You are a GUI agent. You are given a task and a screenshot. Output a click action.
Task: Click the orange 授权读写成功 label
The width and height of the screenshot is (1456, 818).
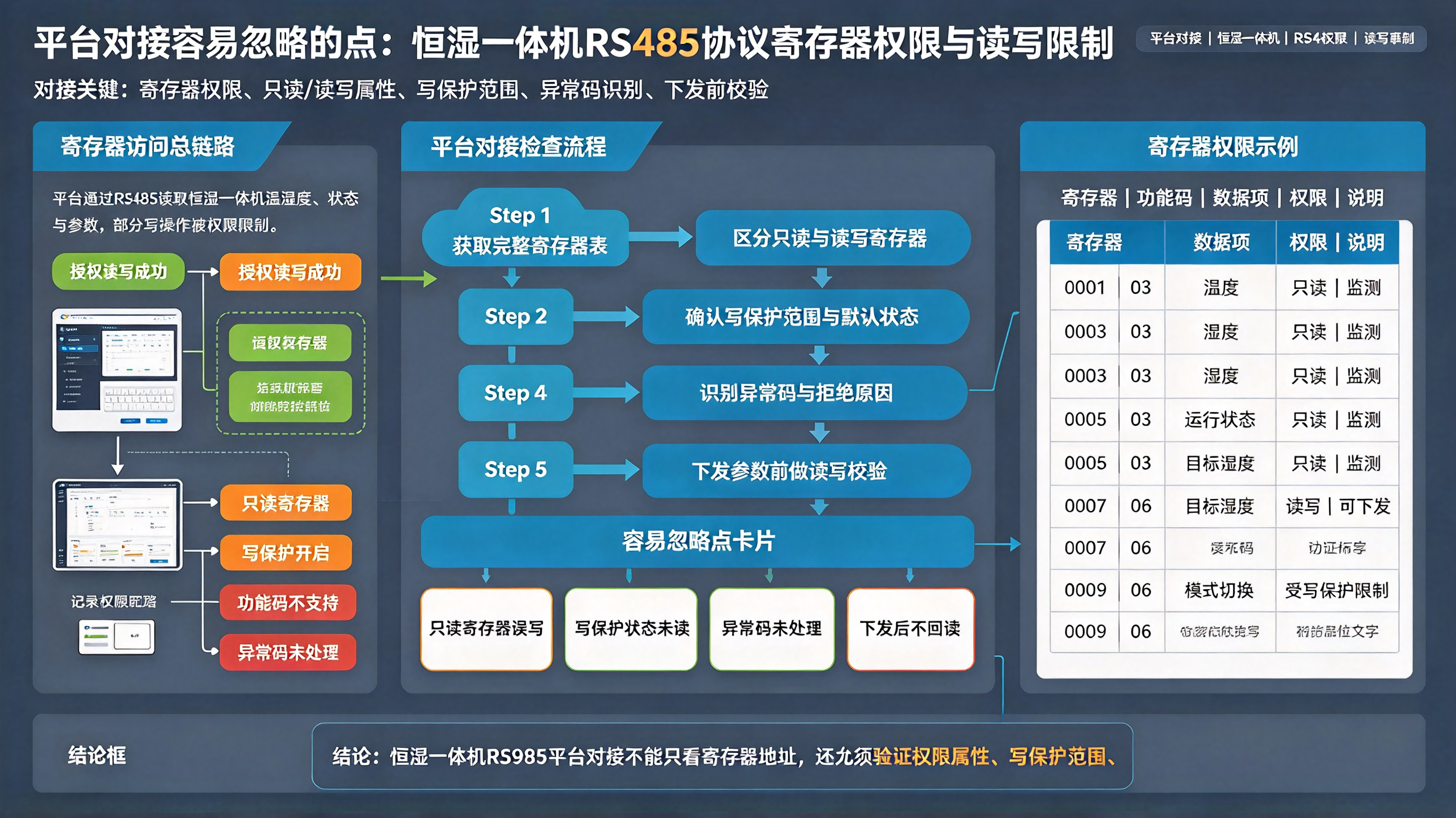[290, 272]
